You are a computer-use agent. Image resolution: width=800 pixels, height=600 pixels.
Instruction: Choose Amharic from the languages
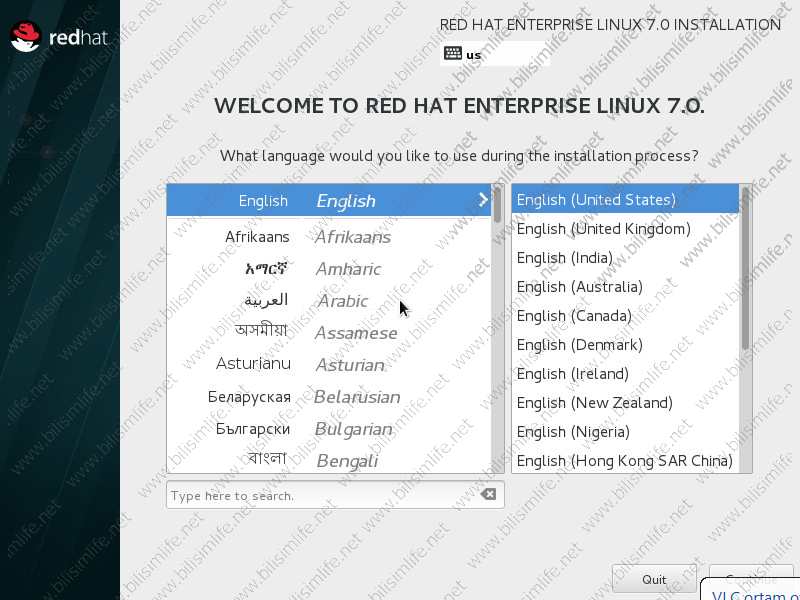click(x=328, y=269)
